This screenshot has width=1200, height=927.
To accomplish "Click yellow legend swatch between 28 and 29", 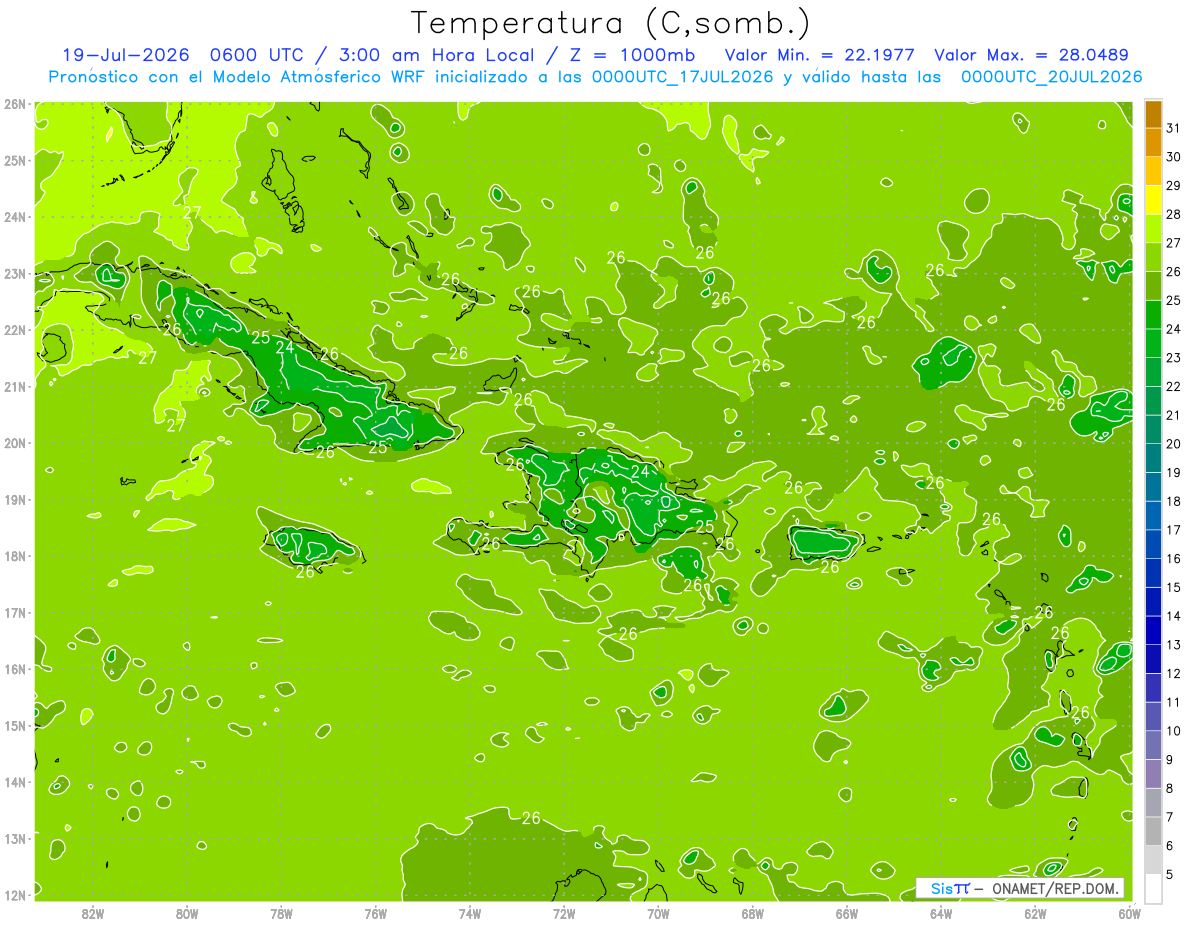I will pos(1153,200).
